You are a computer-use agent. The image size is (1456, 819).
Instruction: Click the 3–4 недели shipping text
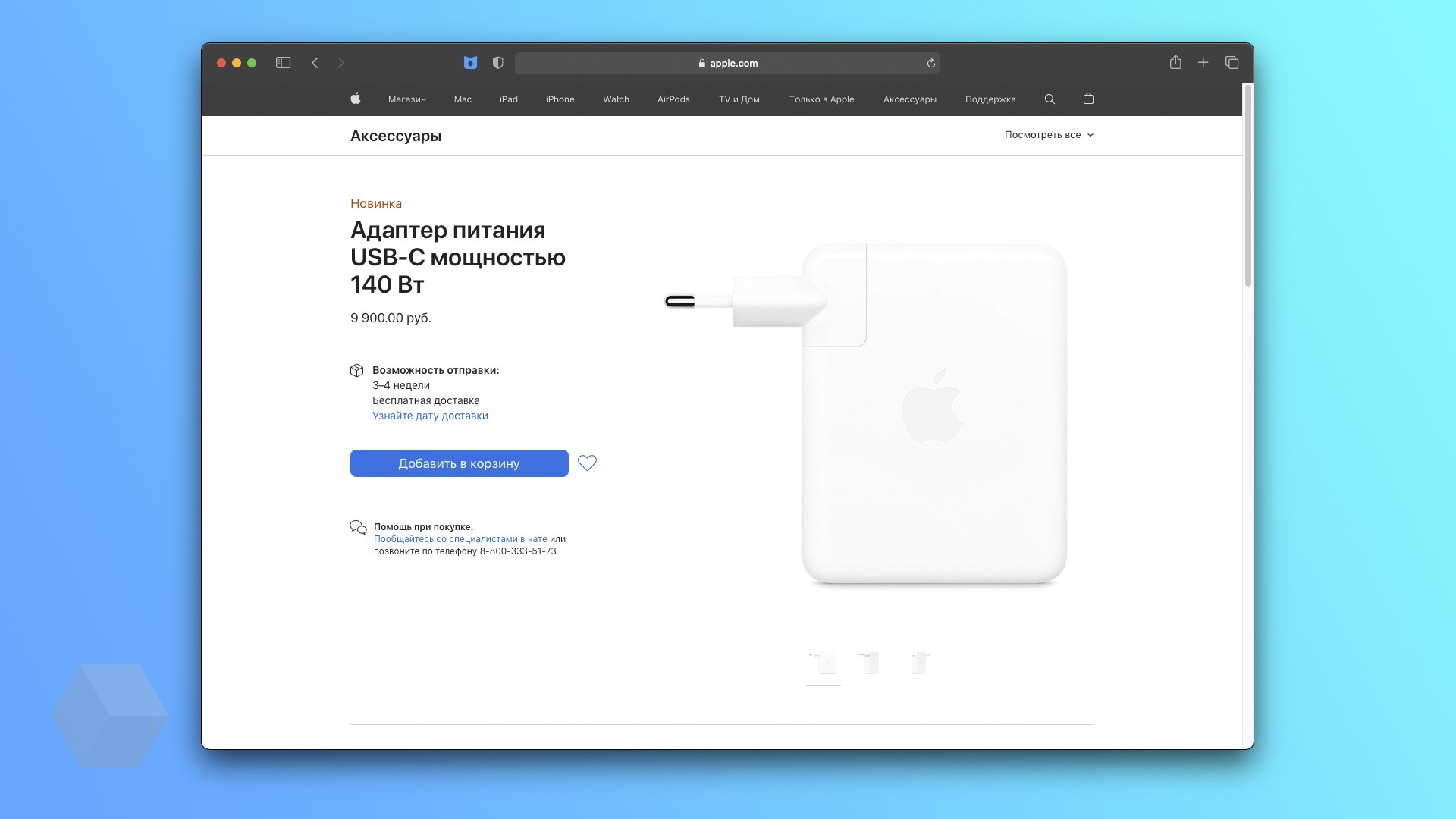(x=401, y=385)
